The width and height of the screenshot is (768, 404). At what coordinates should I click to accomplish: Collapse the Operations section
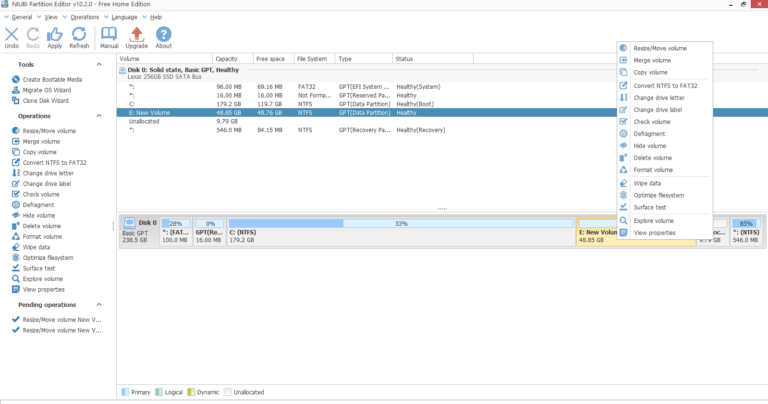[x=99, y=116]
